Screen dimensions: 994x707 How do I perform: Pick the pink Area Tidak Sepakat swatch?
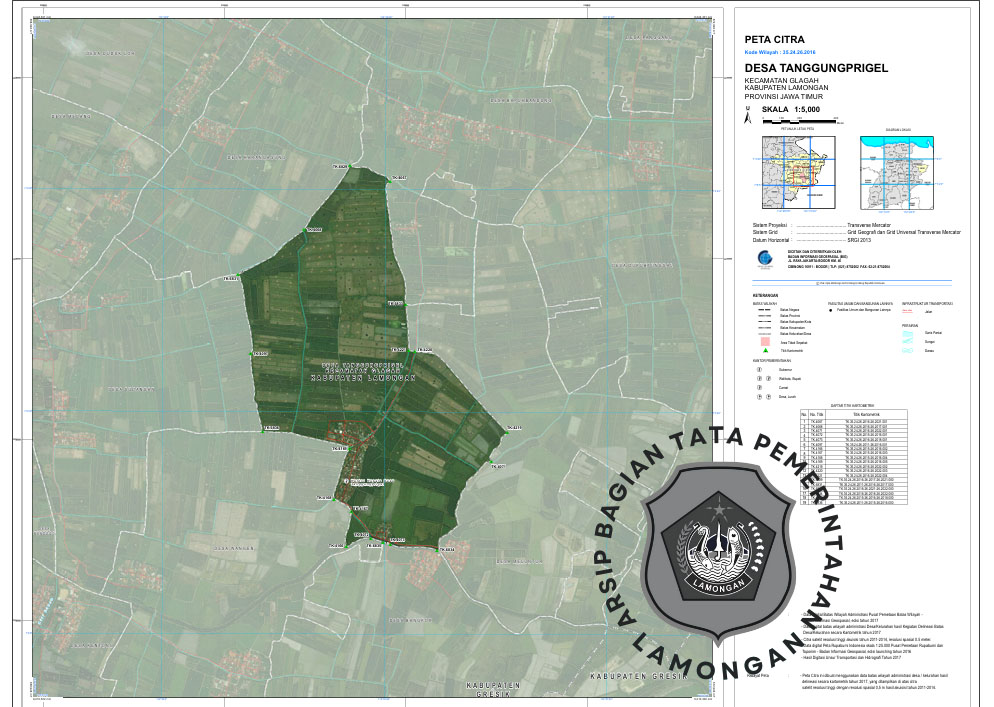[x=763, y=342]
